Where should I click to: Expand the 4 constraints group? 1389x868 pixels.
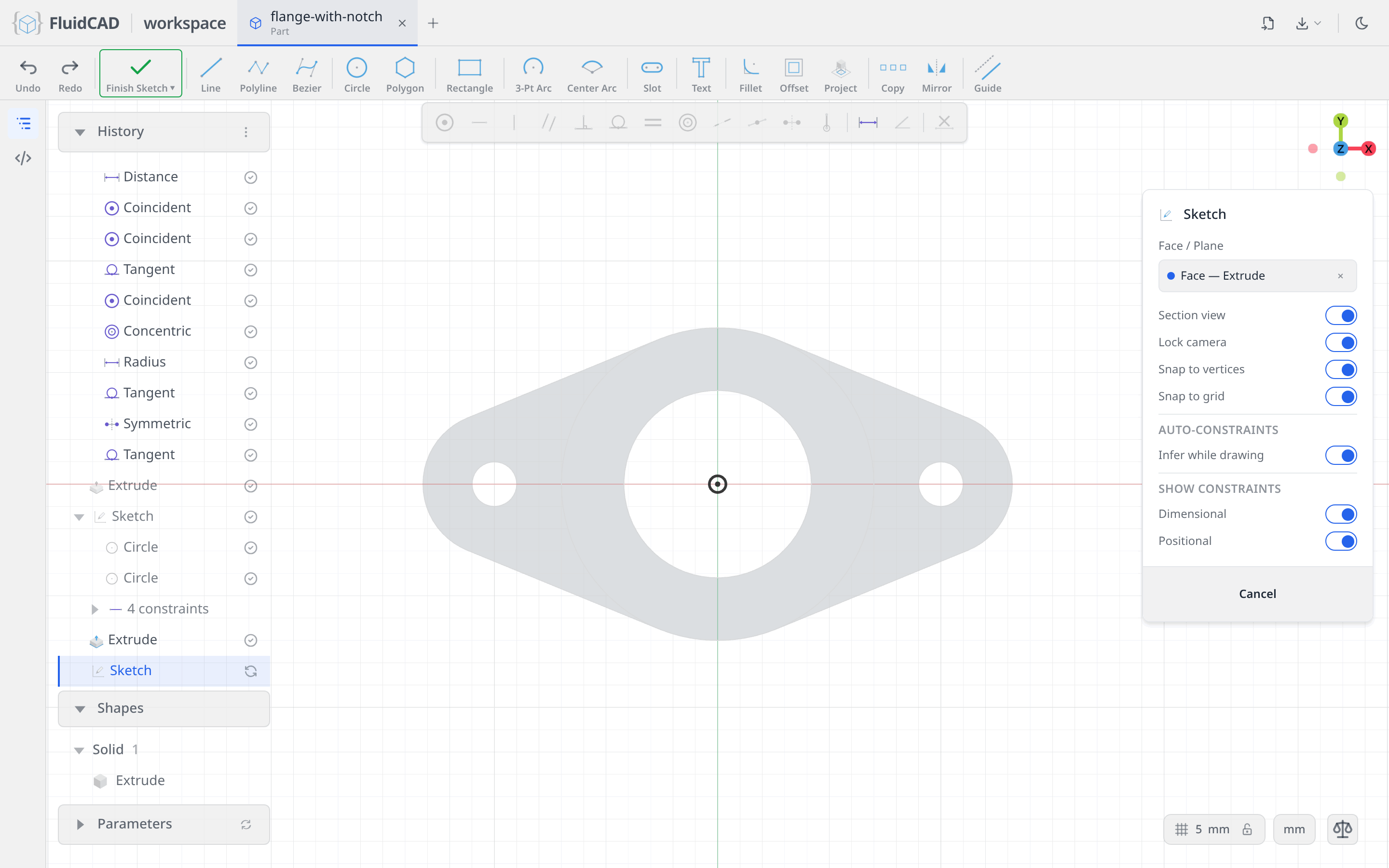[x=95, y=609]
